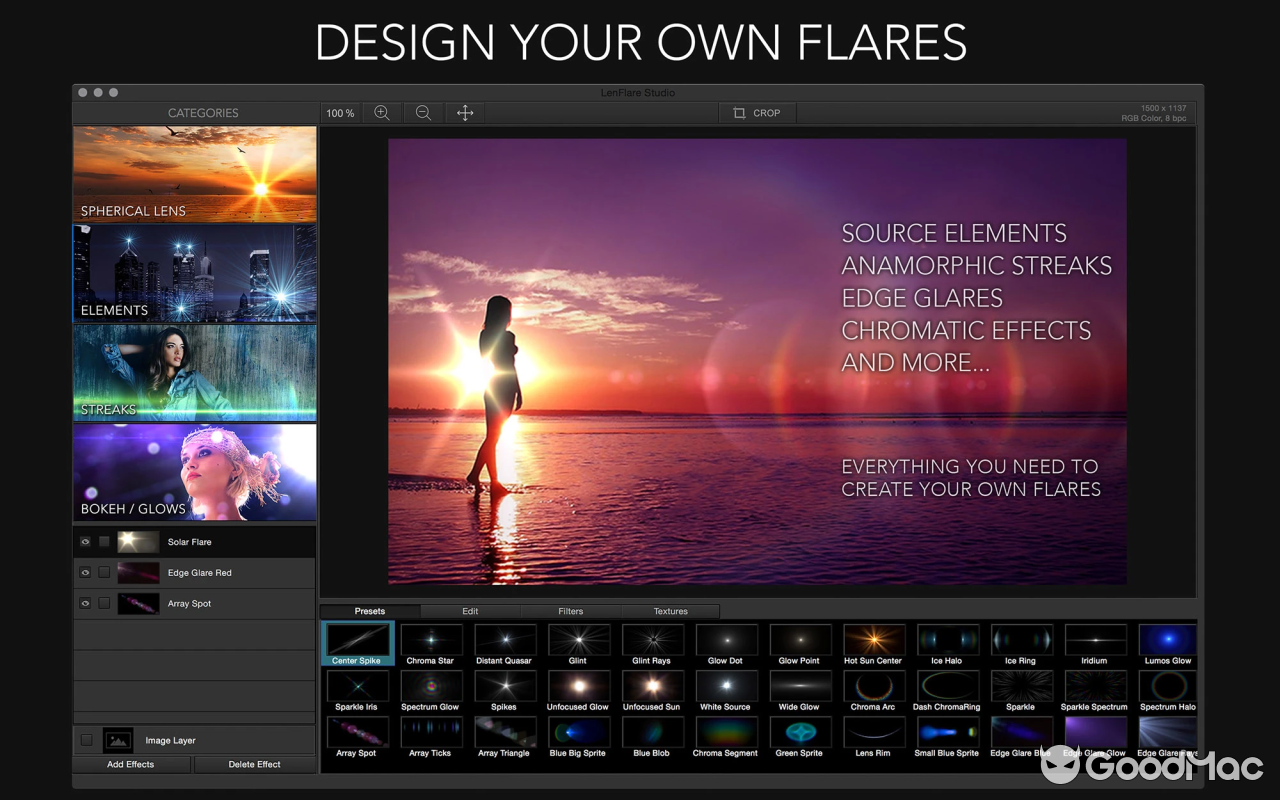Open the Streaks category
Image resolution: width=1280 pixels, height=800 pixels.
point(194,373)
